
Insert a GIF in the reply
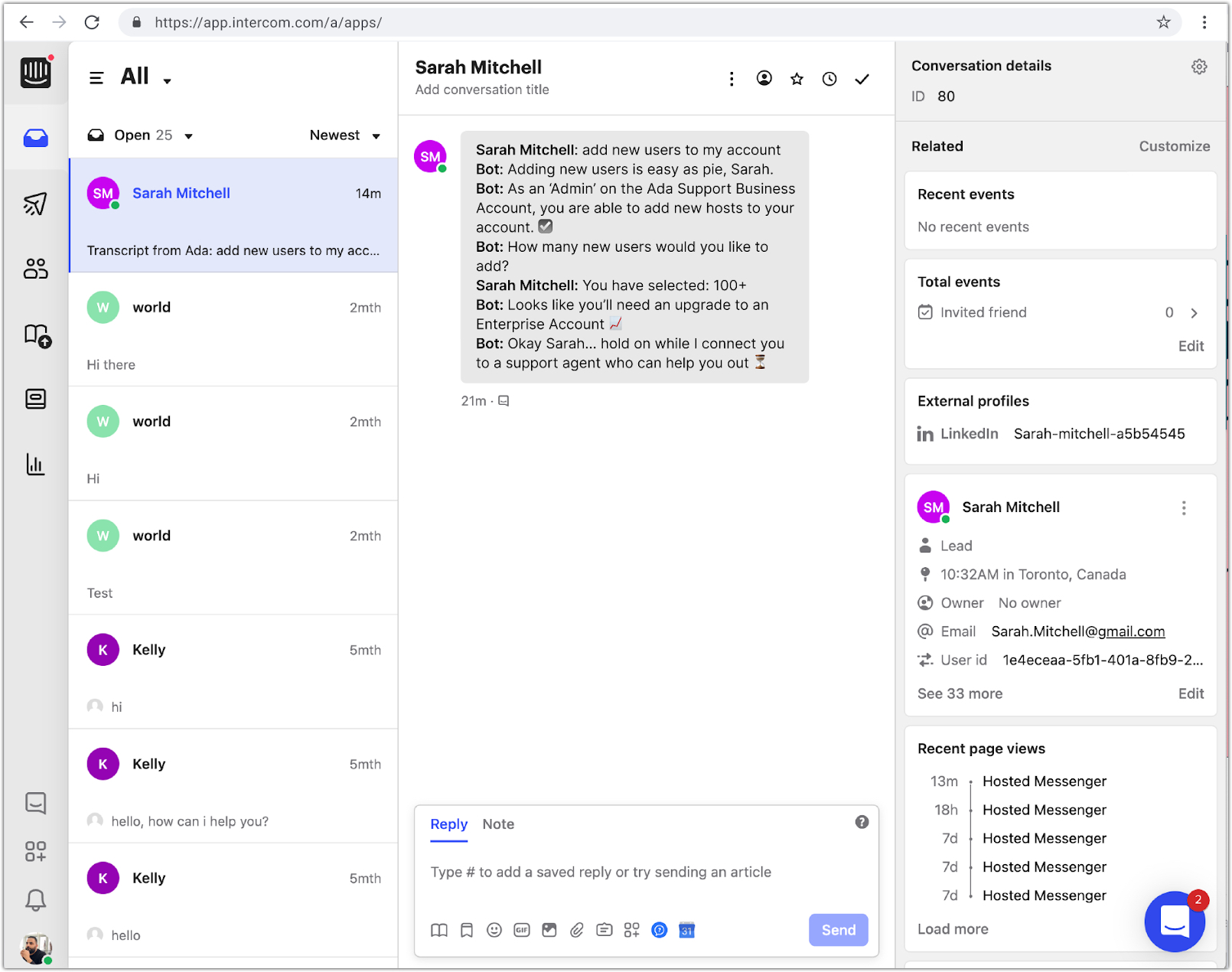tap(522, 930)
